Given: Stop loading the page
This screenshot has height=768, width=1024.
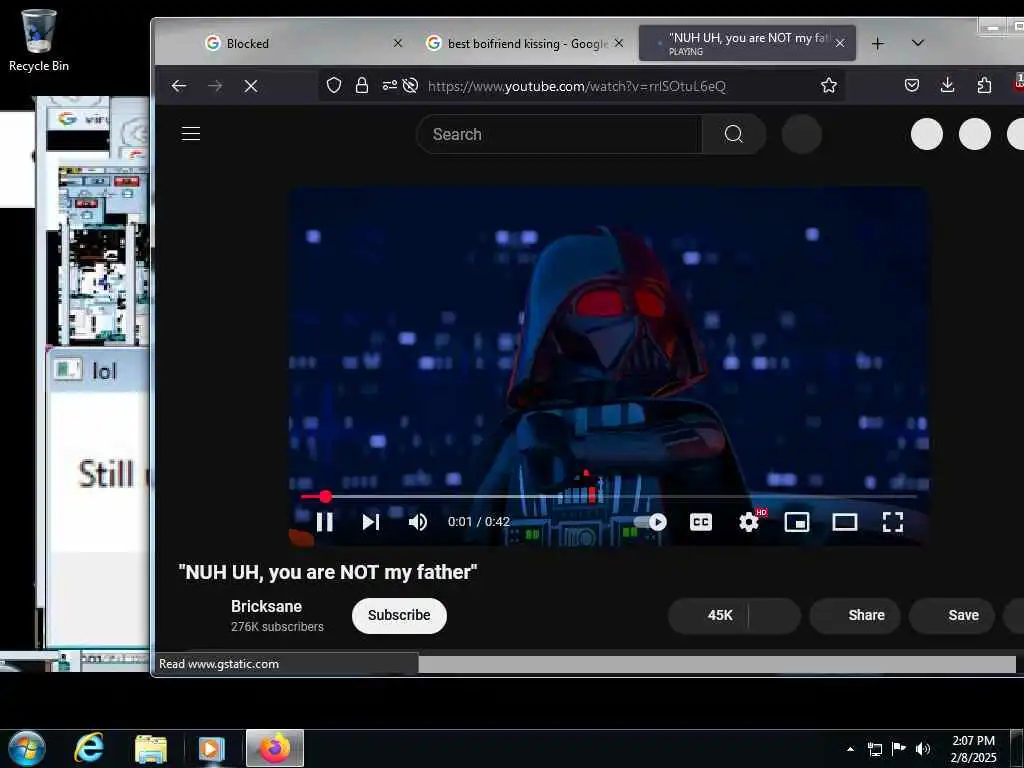Looking at the screenshot, I should click(251, 86).
